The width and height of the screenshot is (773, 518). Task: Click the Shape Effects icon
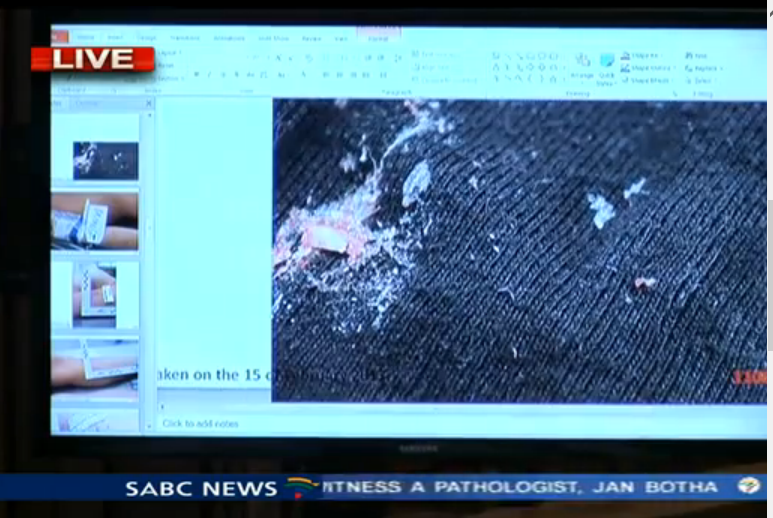pos(625,81)
